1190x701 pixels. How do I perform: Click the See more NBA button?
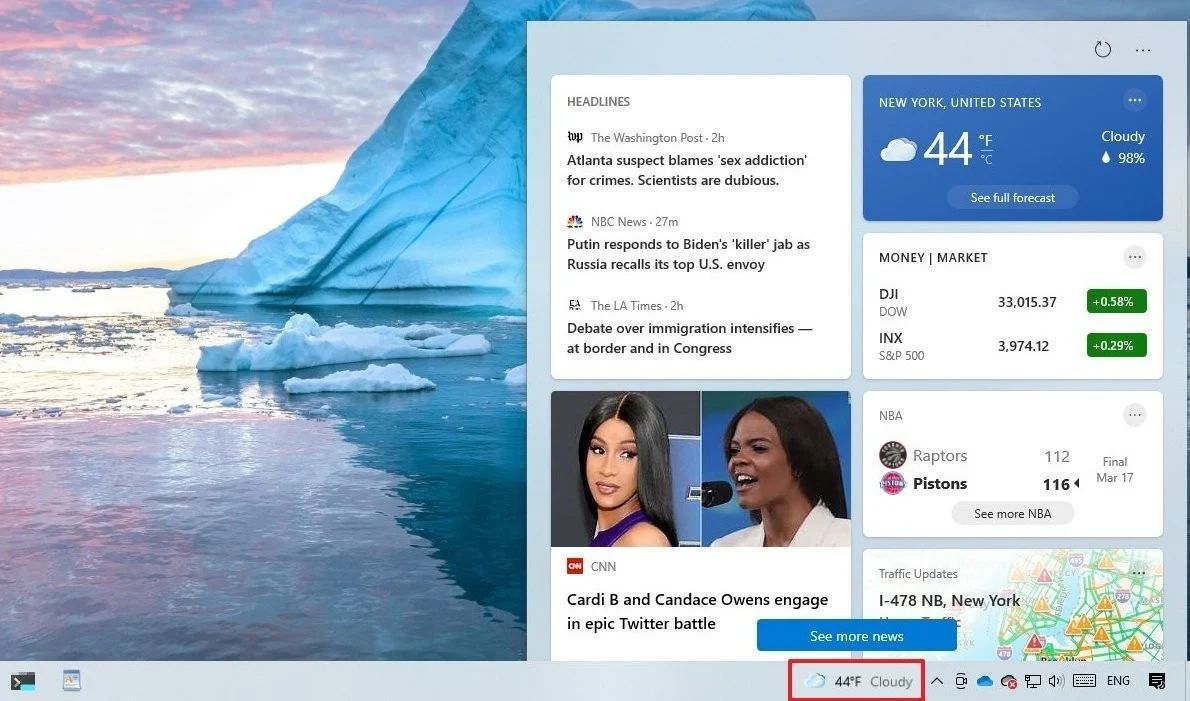tap(1012, 513)
